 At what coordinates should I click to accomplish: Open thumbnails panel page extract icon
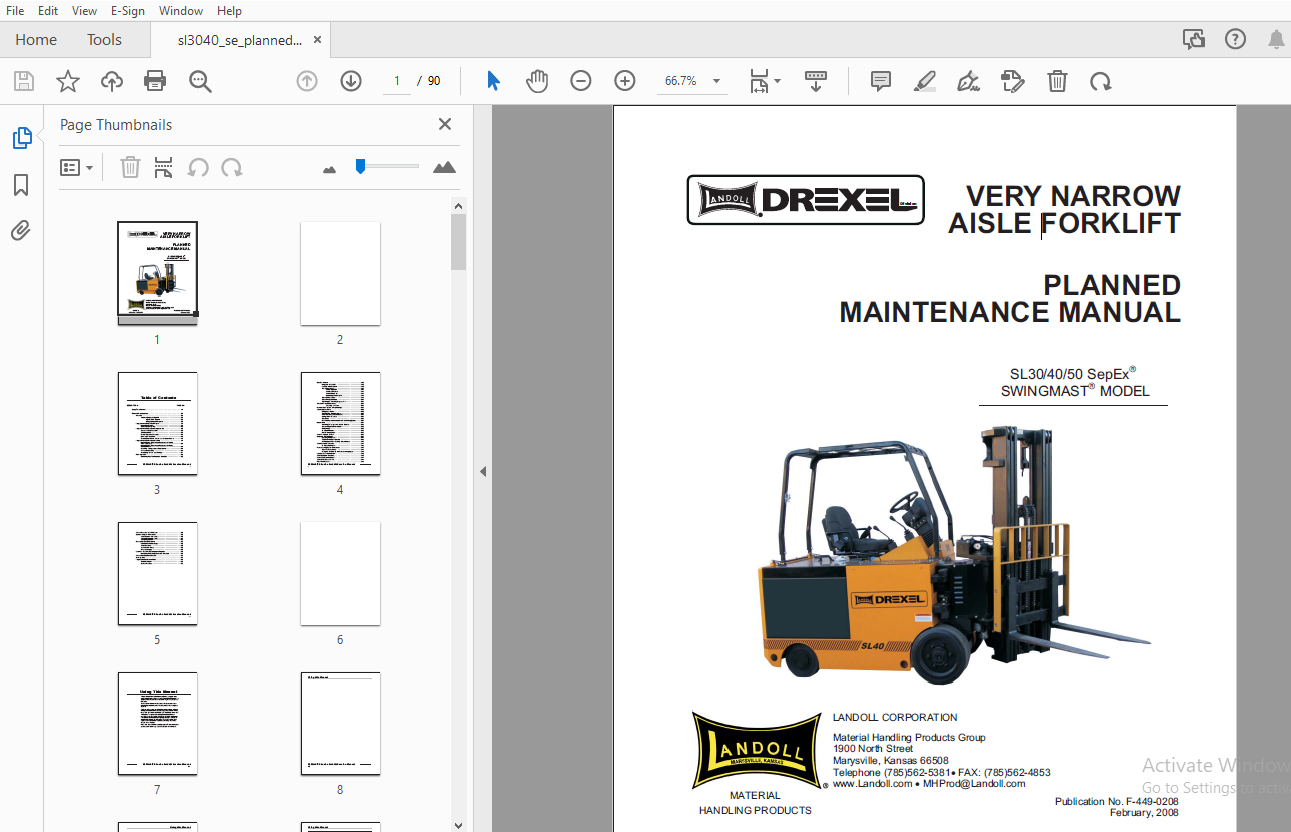(164, 167)
